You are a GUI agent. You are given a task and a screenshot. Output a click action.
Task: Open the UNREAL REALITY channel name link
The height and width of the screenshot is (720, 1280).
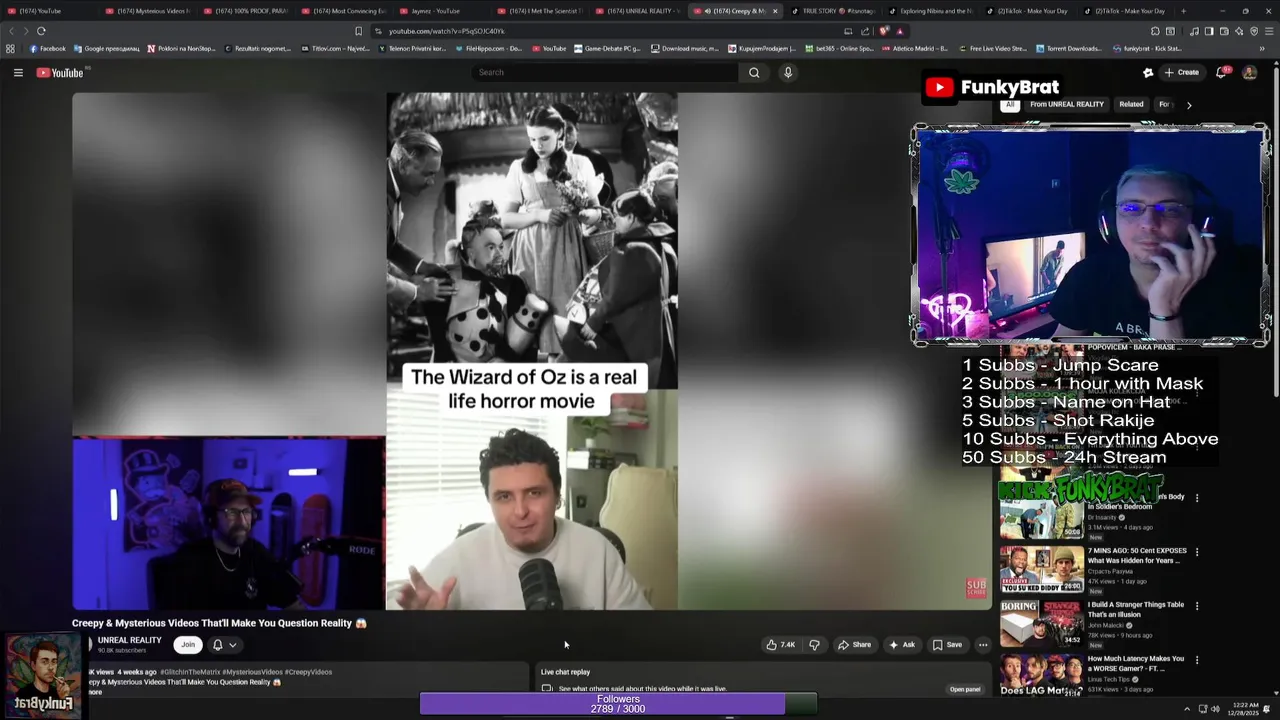coord(129,640)
